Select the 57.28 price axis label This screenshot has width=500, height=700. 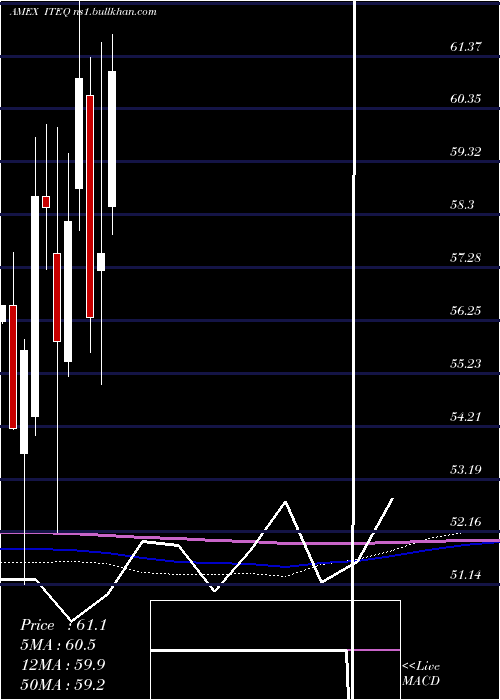[x=466, y=258]
